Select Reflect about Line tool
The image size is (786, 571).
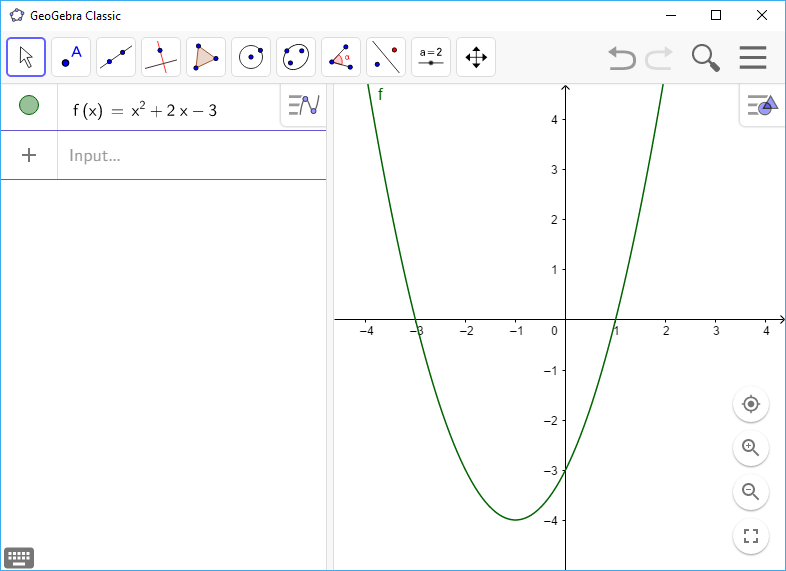point(386,57)
